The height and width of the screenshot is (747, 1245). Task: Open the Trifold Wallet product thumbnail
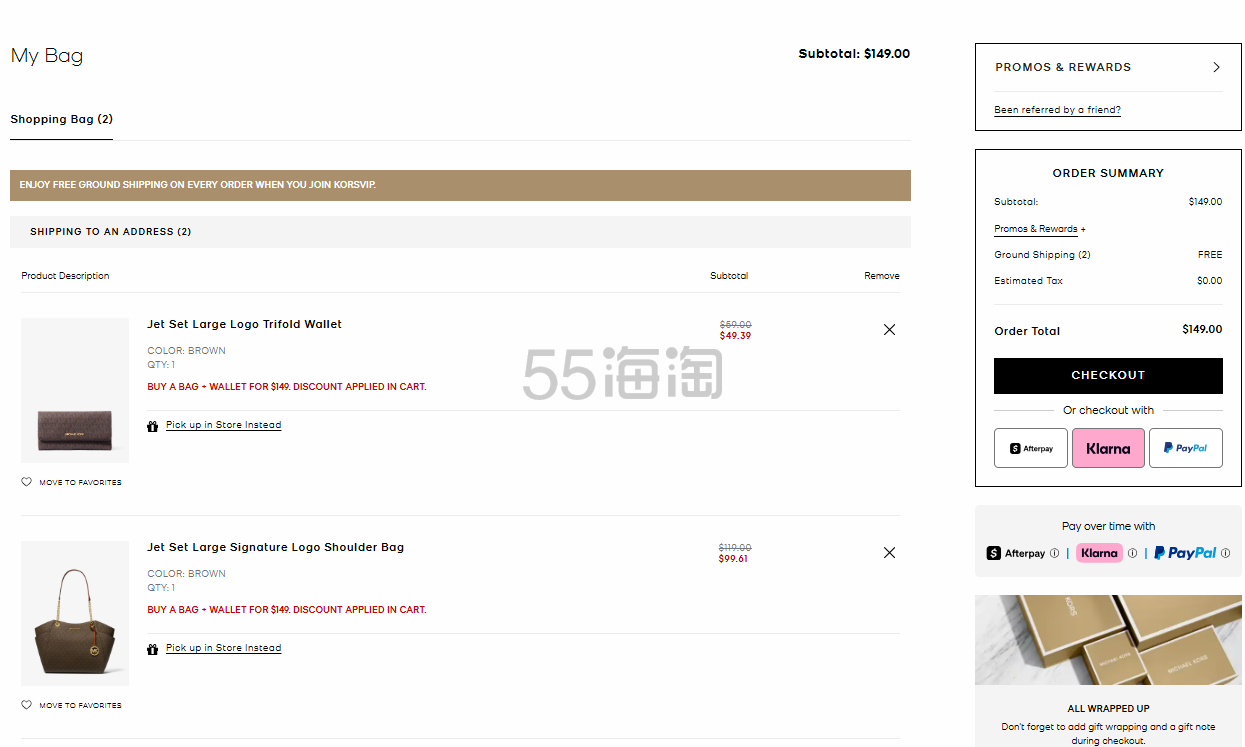tap(75, 390)
